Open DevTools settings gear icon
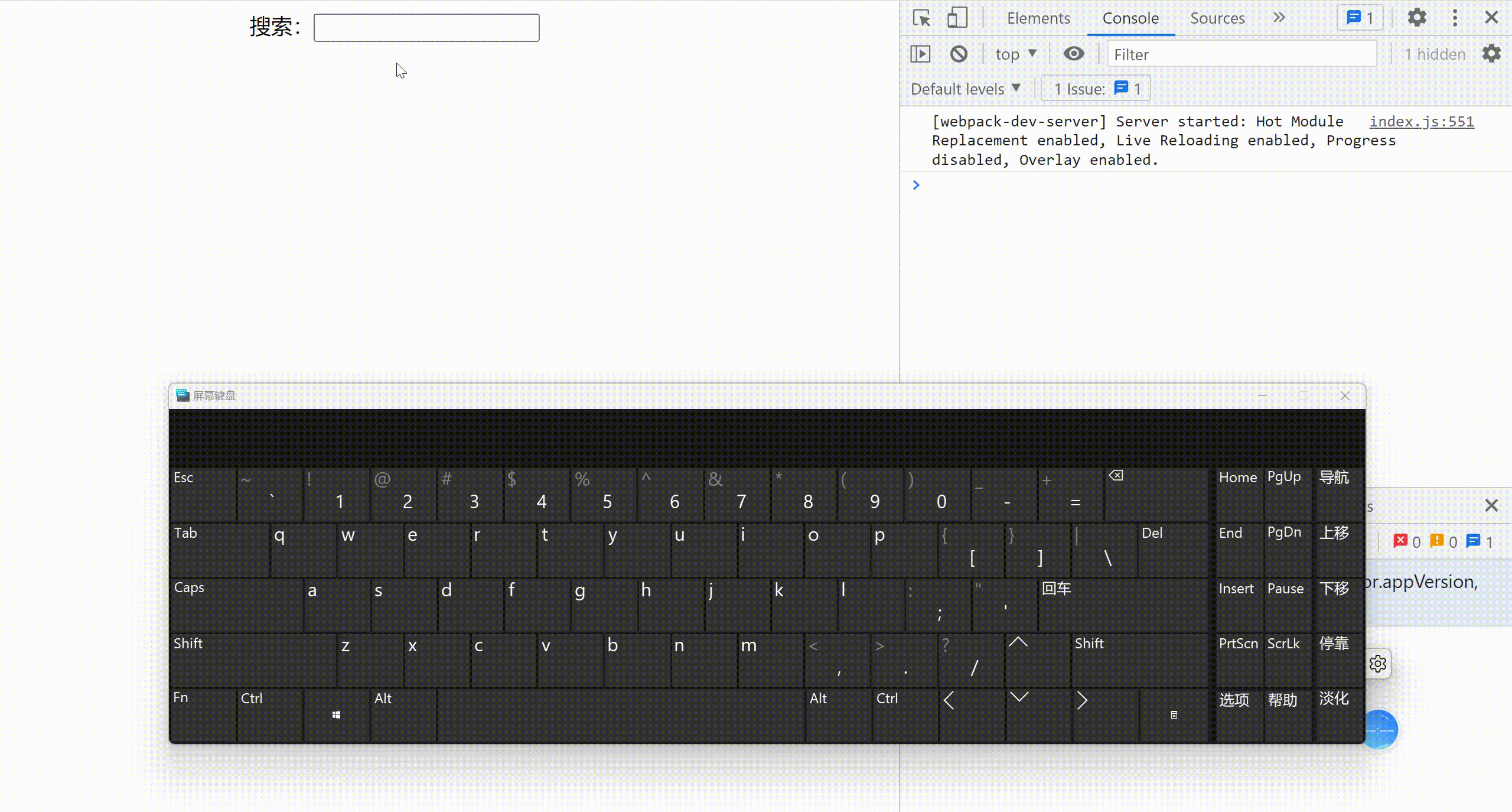The image size is (1512, 812). 1417,18
